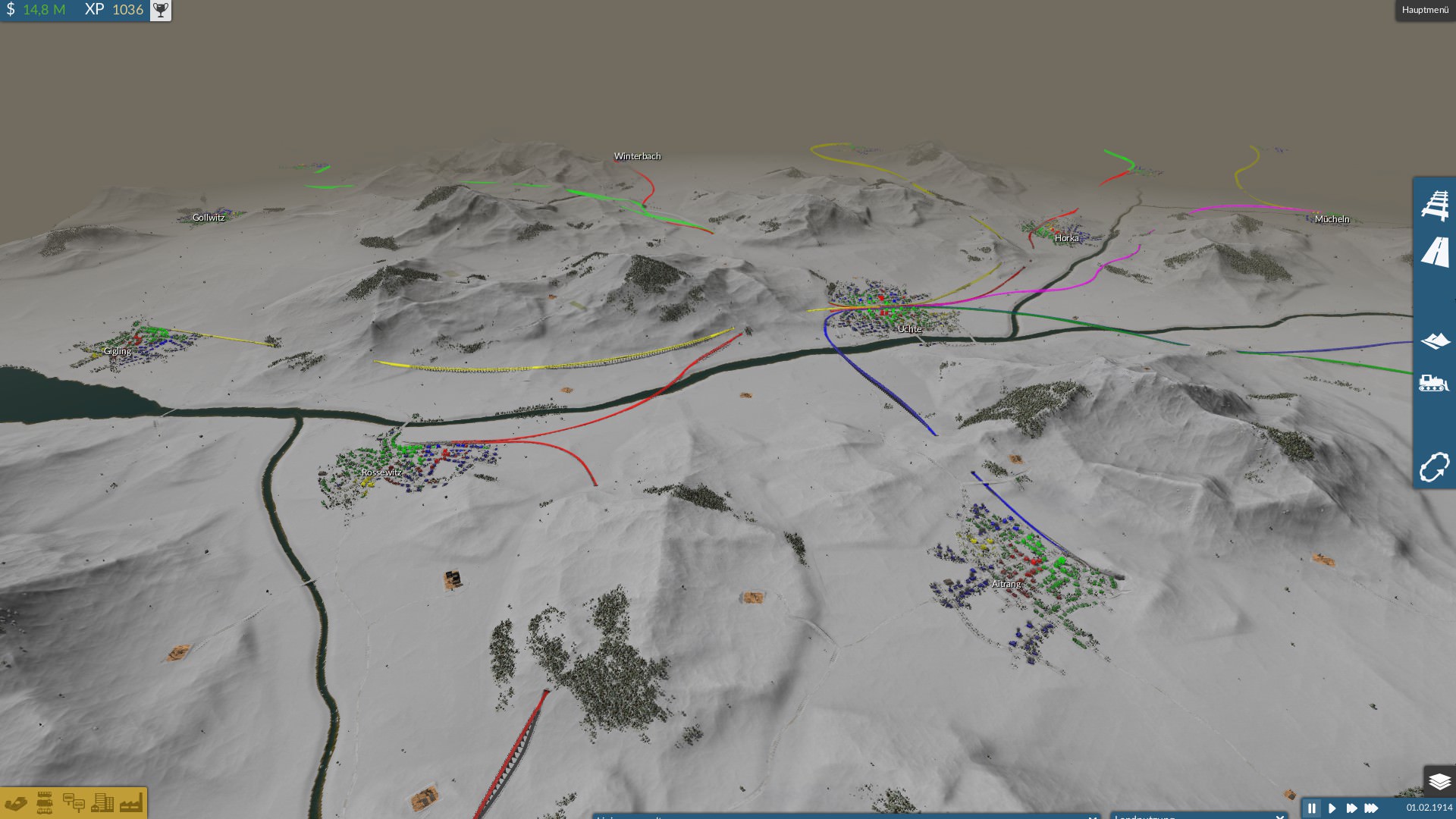Open the line manager route tool
Viewport: 1456px width, 819px height.
click(1434, 467)
